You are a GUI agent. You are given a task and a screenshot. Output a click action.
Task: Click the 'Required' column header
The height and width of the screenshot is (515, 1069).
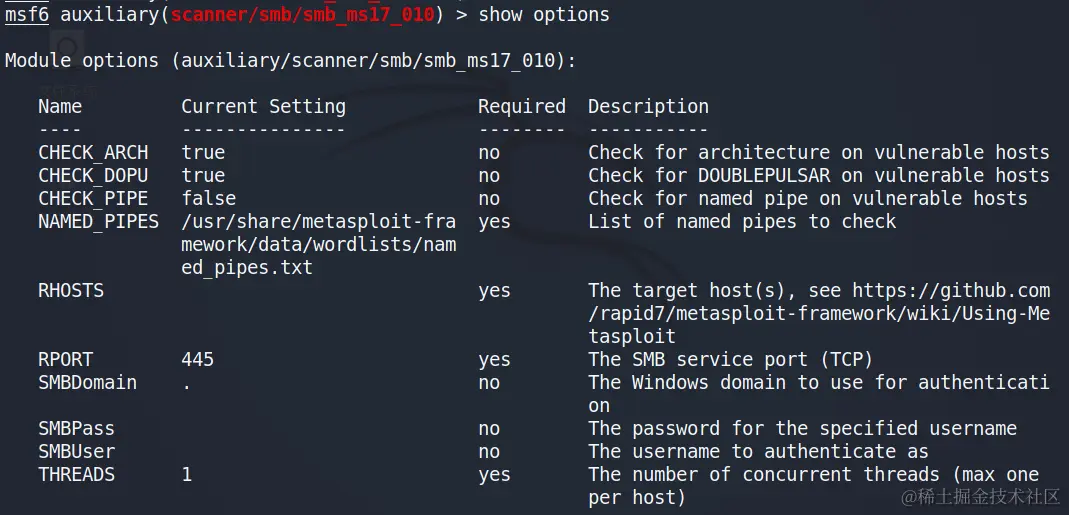point(521,106)
